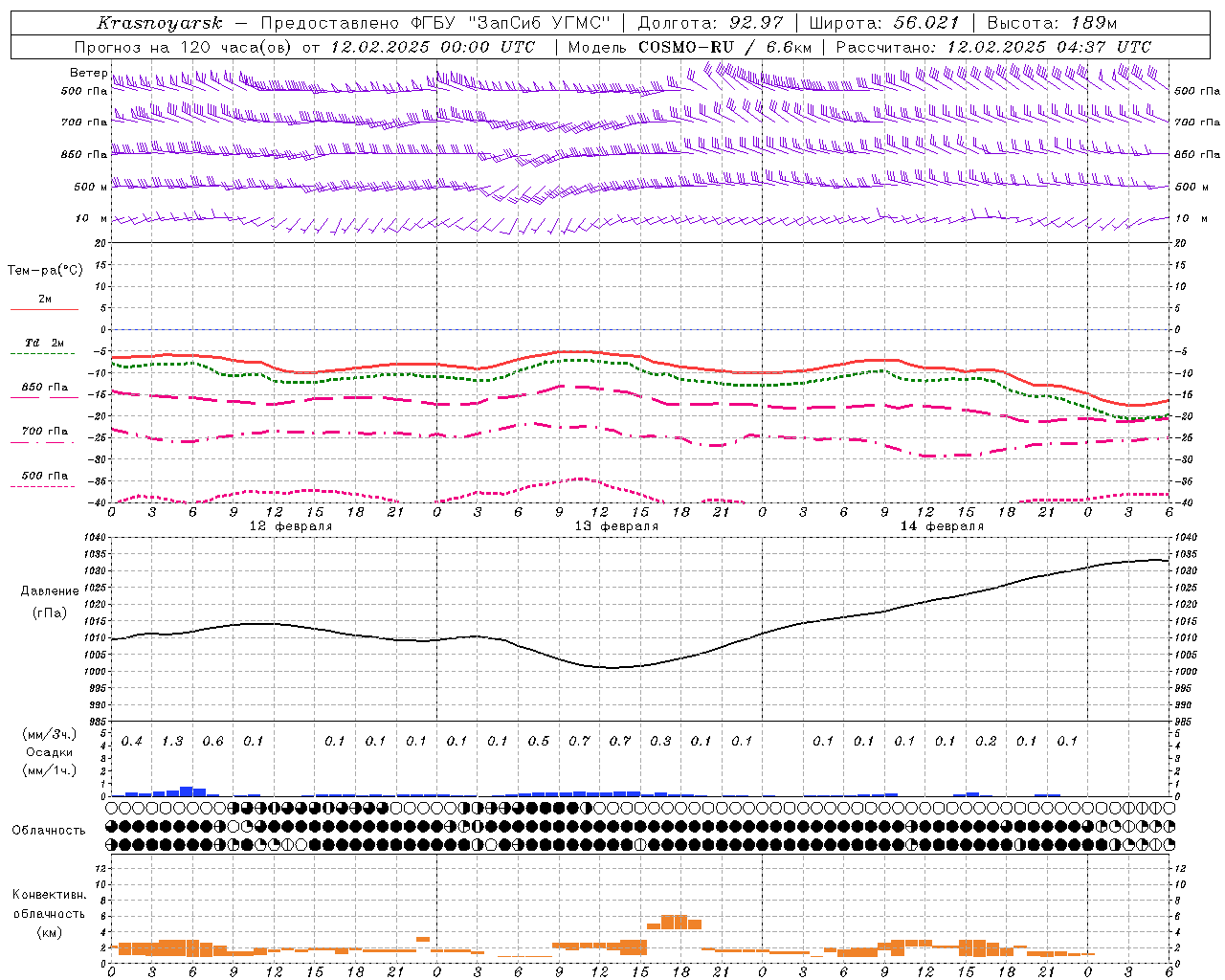This screenshot has height=980, width=1225.
Task: Click the 0.3 precipitation value
Action: tap(660, 742)
